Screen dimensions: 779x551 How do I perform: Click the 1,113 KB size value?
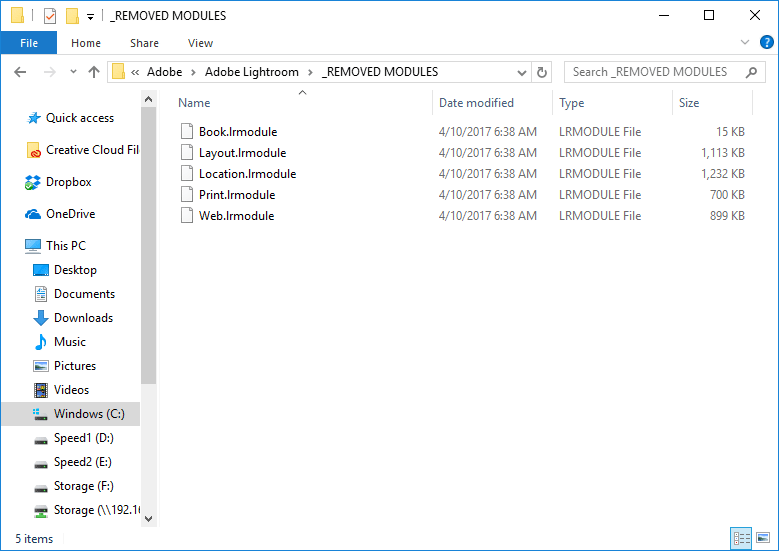(722, 153)
